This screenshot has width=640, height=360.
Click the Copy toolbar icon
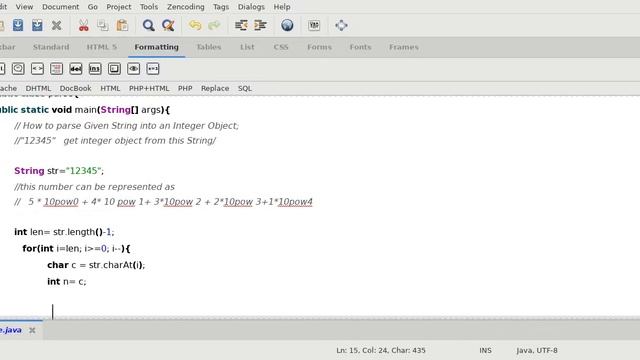point(102,25)
